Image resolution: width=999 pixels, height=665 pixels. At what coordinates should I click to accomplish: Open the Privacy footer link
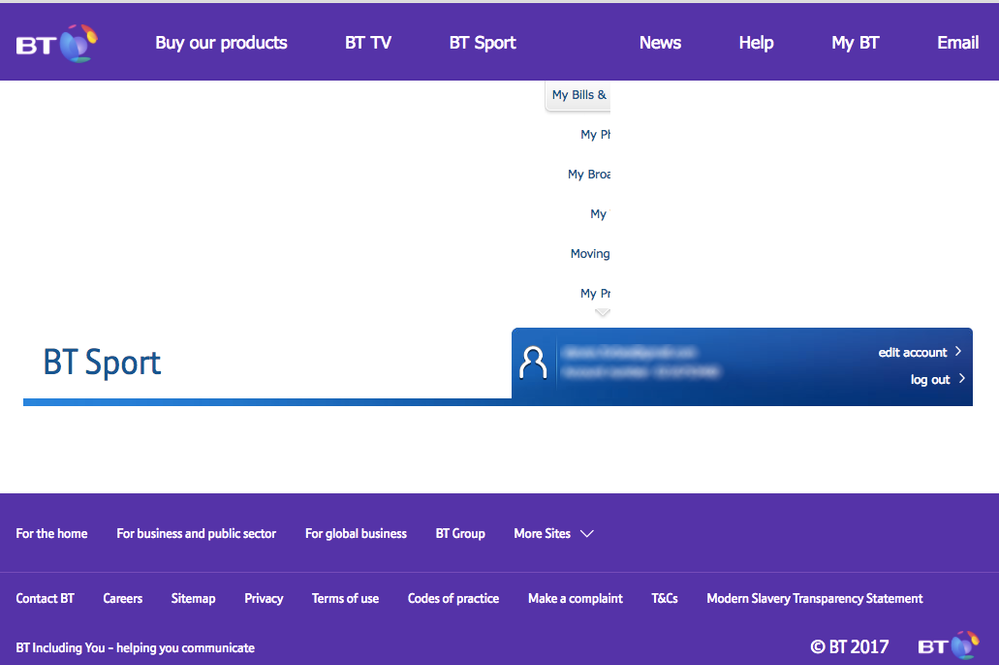point(264,599)
